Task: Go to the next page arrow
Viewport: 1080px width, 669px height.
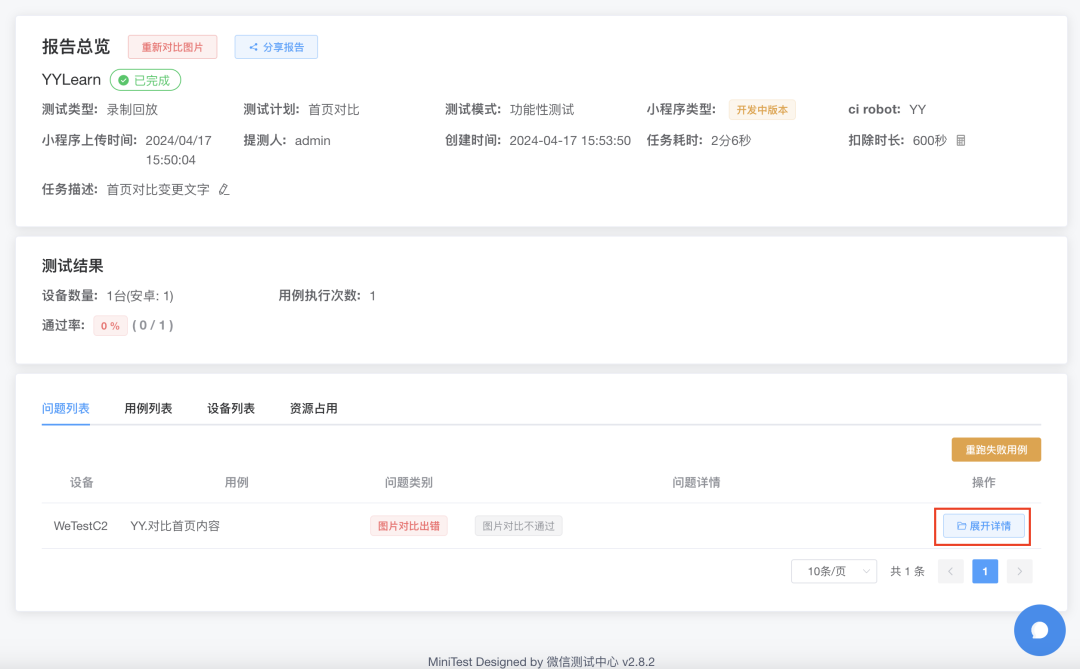Action: 1019,571
